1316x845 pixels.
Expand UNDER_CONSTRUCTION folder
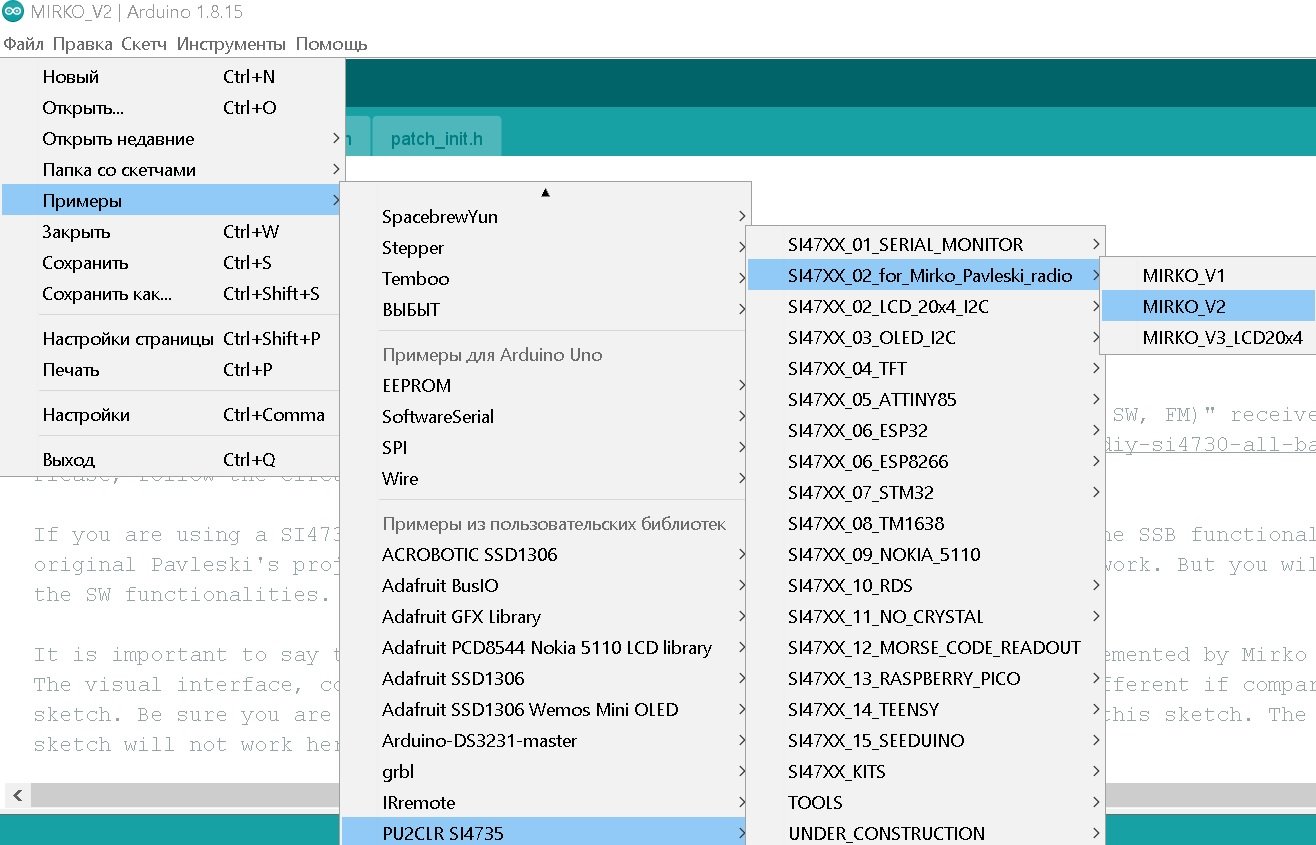click(x=926, y=833)
